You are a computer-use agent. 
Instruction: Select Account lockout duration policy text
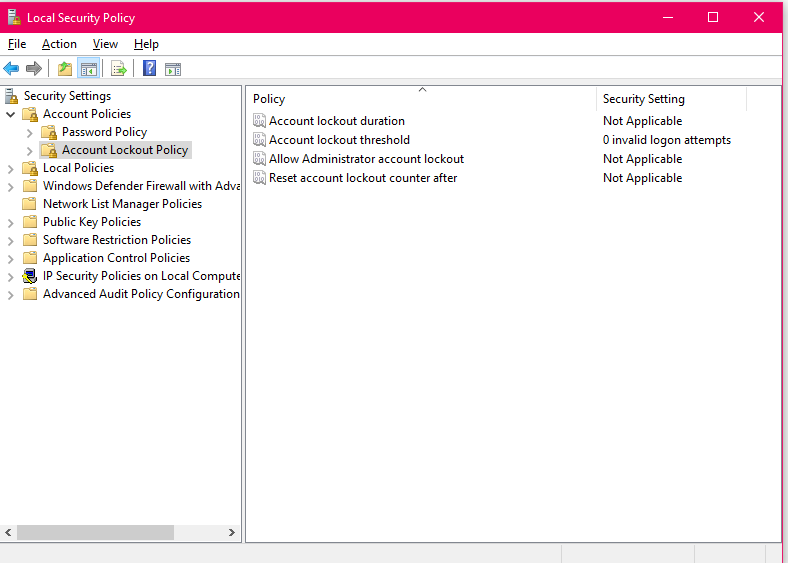point(337,121)
